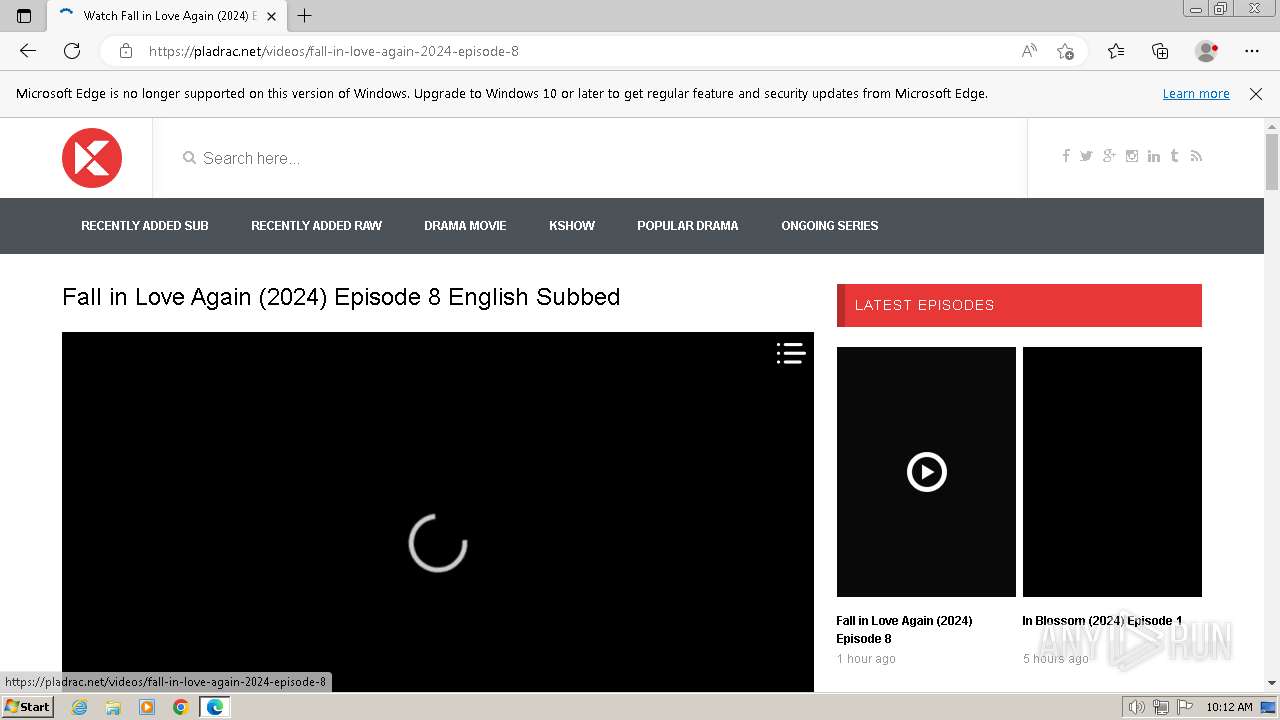This screenshot has width=1280, height=720.
Task: Open File Explorer from the taskbar
Action: coord(113,707)
